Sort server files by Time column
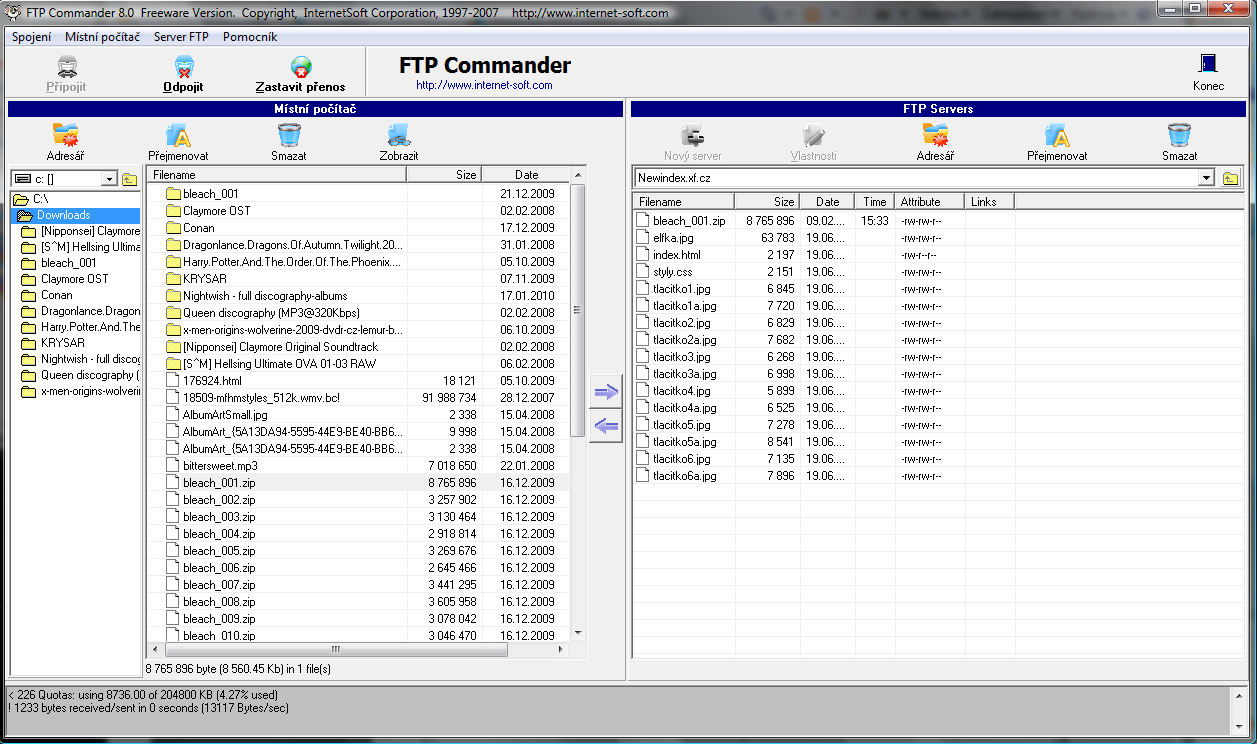 click(x=875, y=202)
